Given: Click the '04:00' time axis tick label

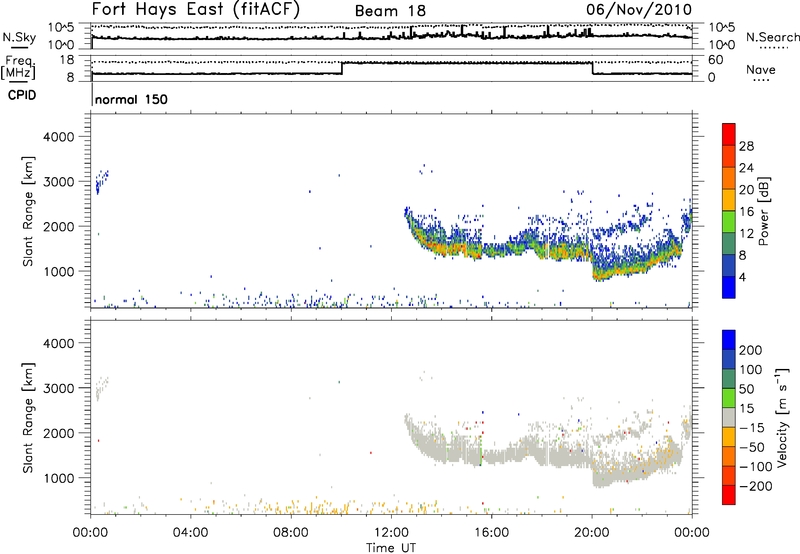Looking at the screenshot, I should (x=191, y=533).
